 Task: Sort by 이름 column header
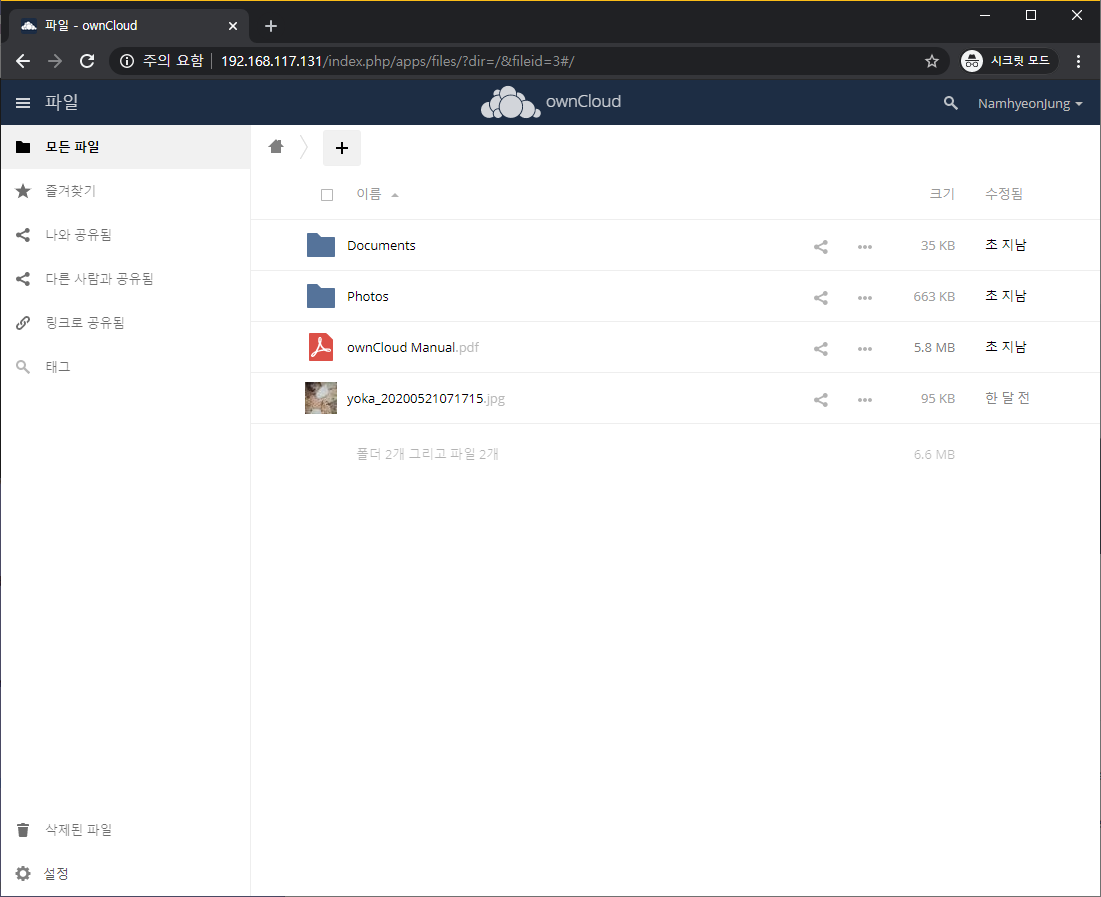[369, 194]
